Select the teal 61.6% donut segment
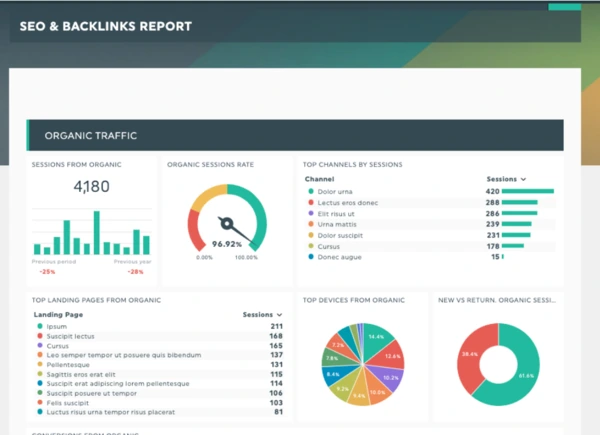This screenshot has height=435, width=600. click(x=525, y=375)
